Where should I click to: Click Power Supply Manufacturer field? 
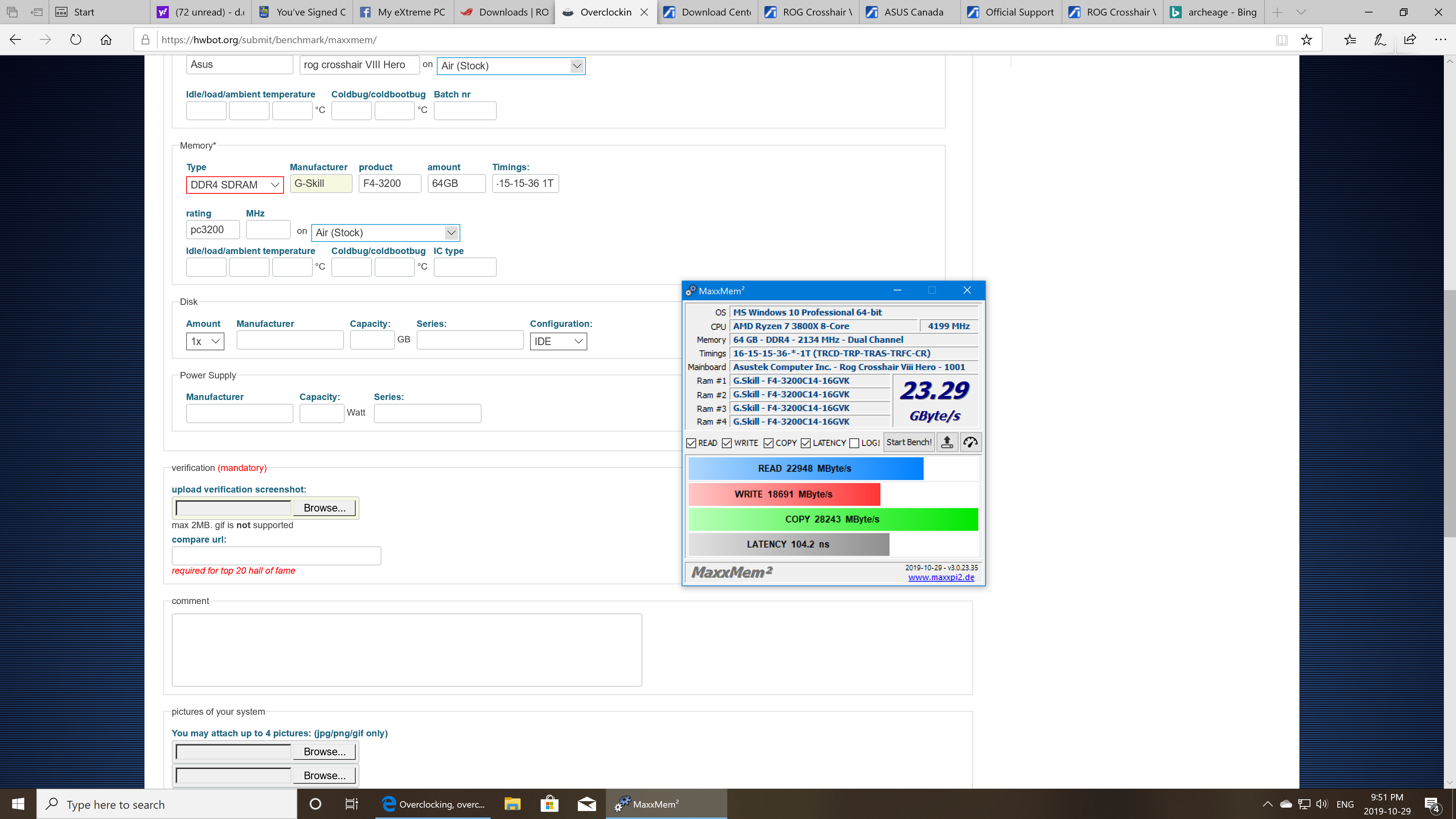240,413
